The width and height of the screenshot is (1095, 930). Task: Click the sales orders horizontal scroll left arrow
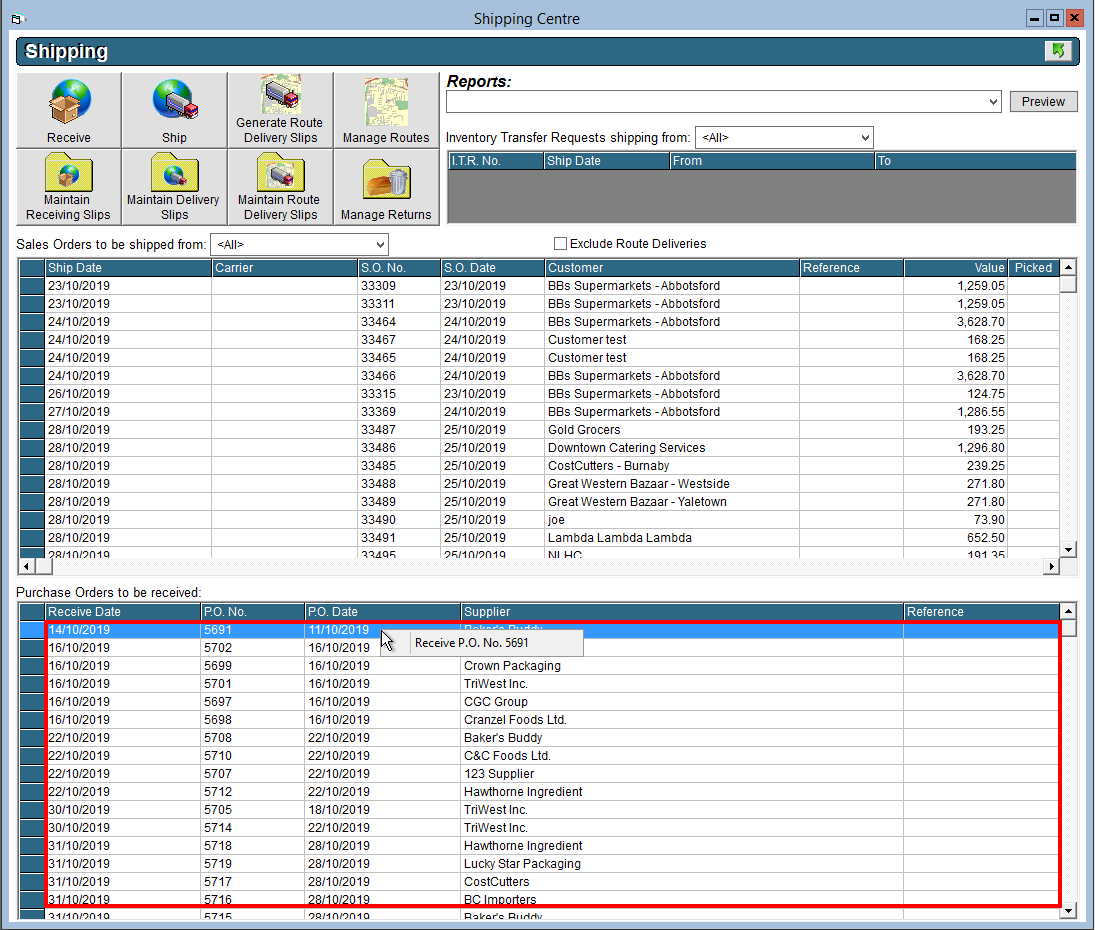pos(27,566)
